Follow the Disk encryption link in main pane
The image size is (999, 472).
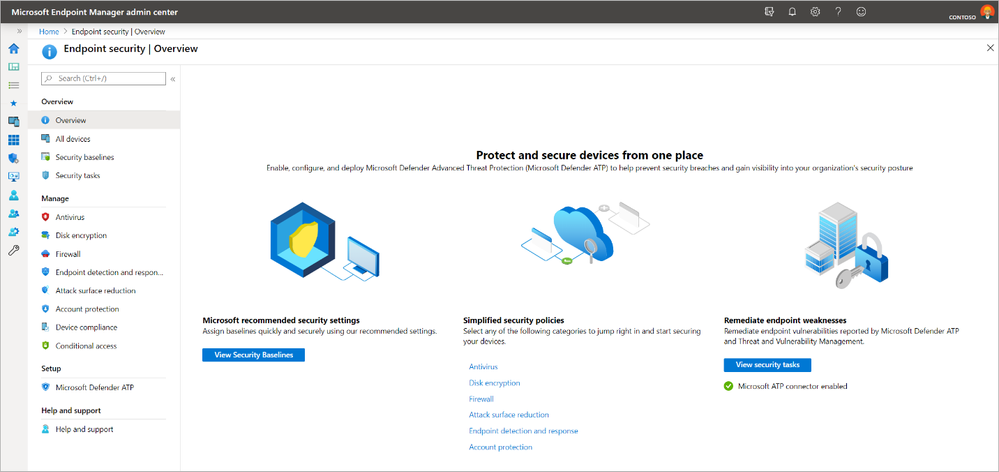point(494,383)
